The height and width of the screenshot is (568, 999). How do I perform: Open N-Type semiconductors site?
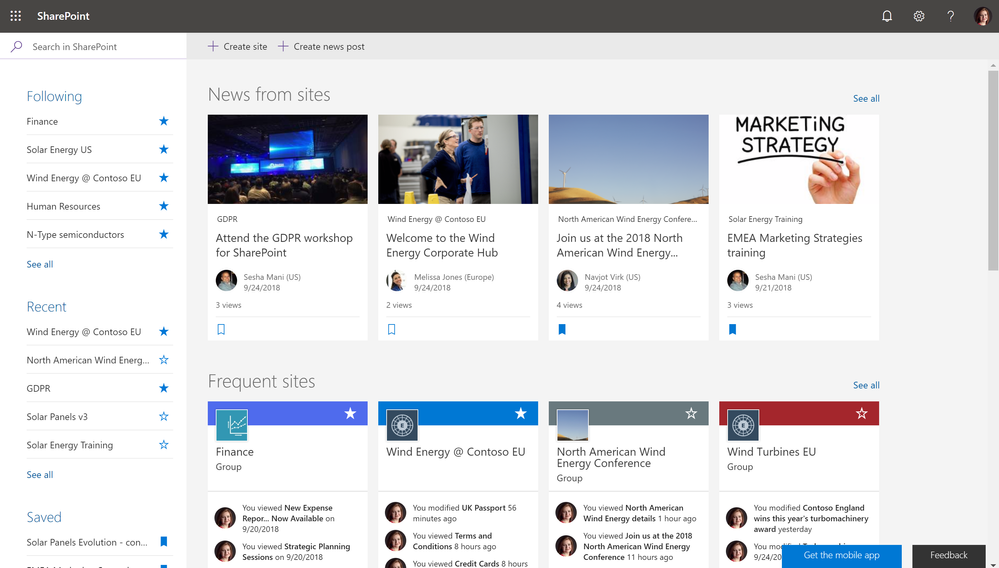[75, 234]
